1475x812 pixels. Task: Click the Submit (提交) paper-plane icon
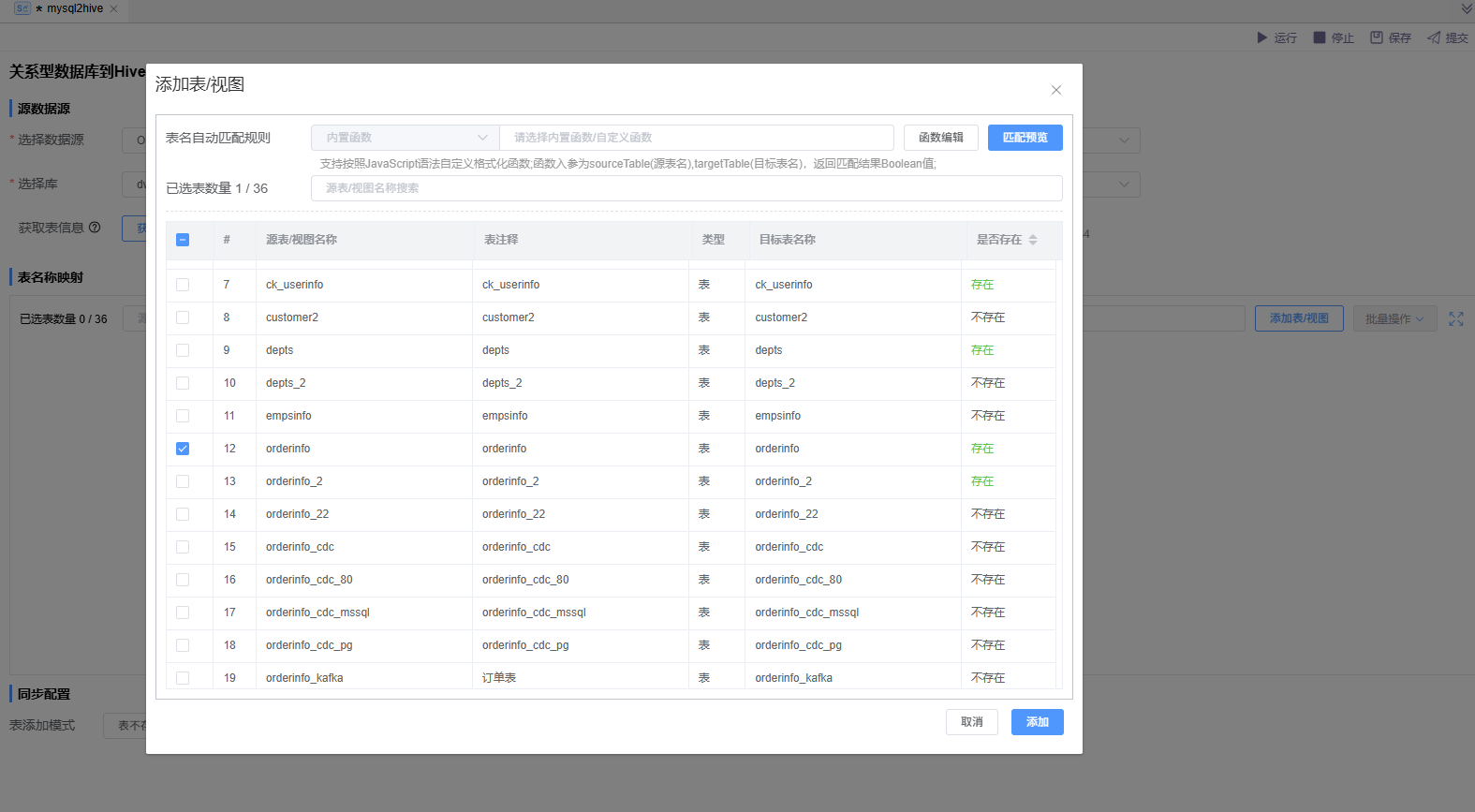[1434, 37]
